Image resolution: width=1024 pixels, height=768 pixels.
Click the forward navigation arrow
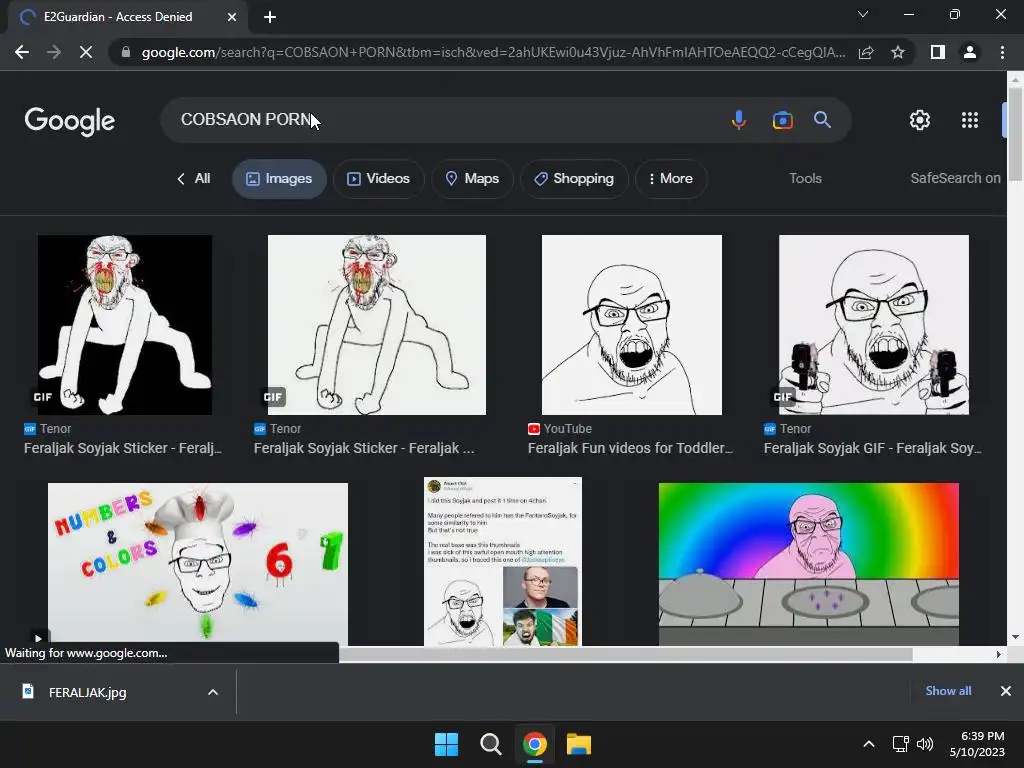pyautogui.click(x=54, y=52)
